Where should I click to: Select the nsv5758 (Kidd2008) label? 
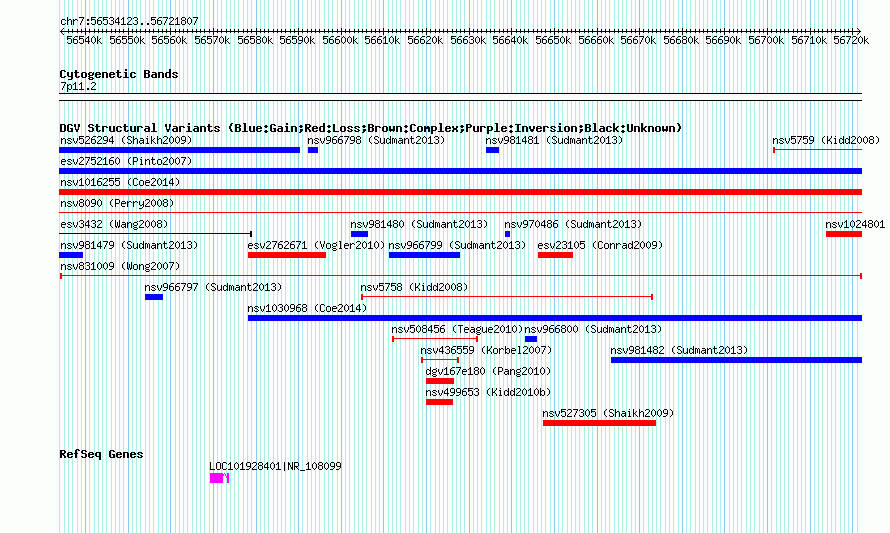pyautogui.click(x=414, y=287)
